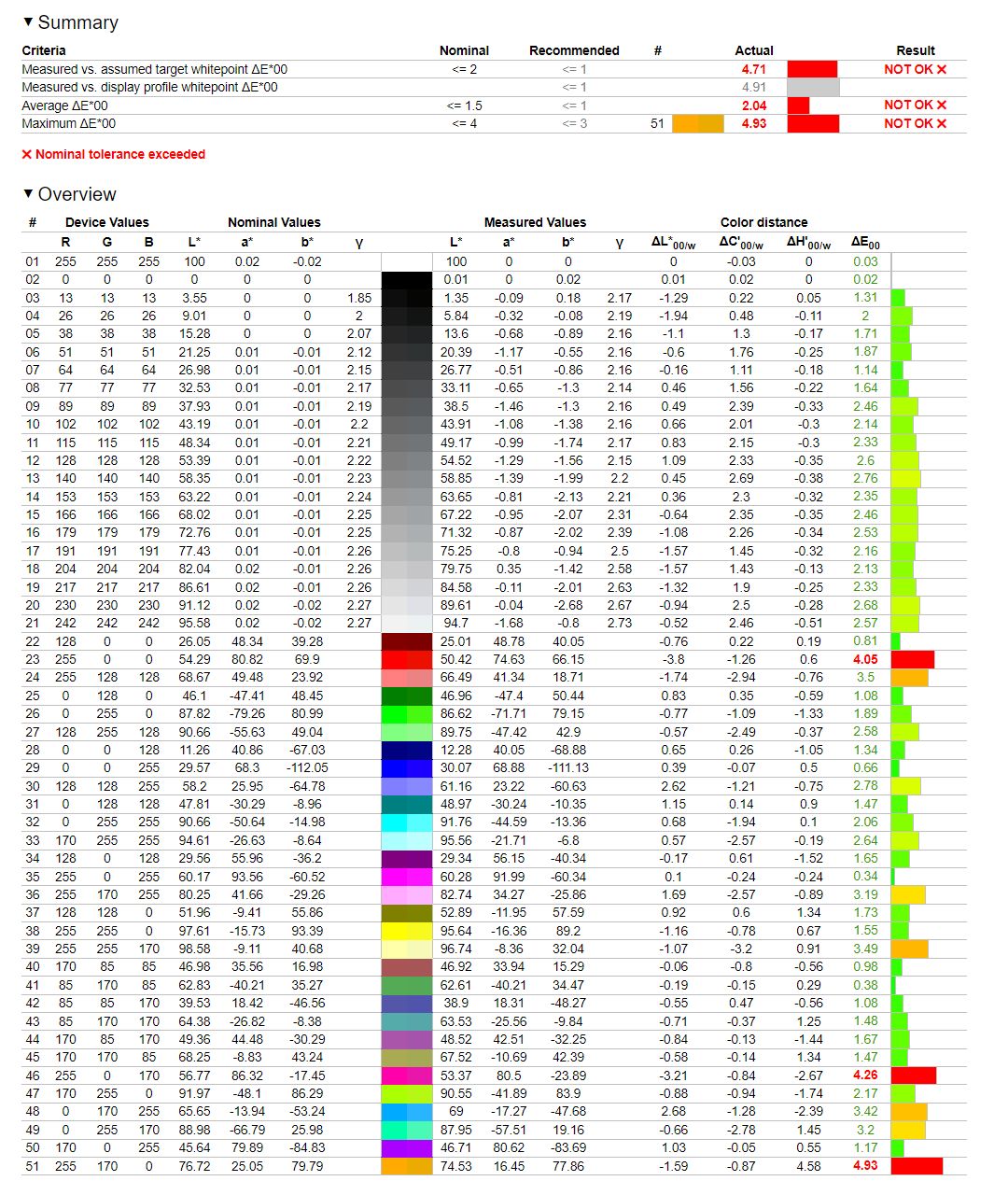
Task: Click the green swatch in row 26
Action: pos(407,713)
